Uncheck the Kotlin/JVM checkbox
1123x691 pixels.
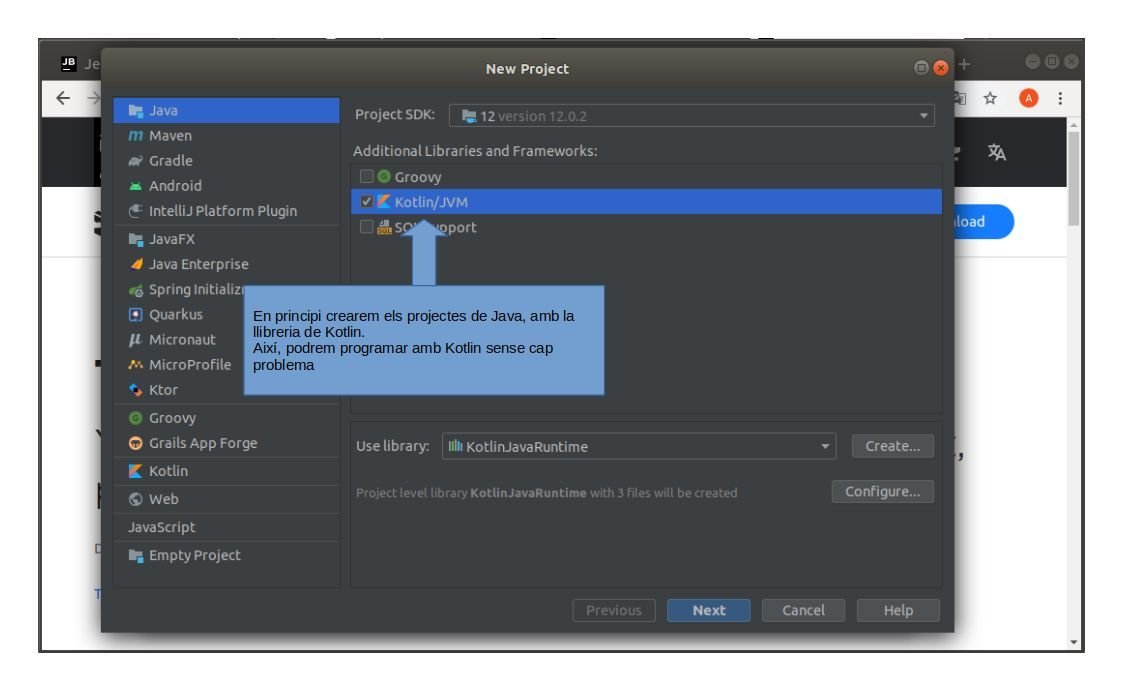[366, 201]
